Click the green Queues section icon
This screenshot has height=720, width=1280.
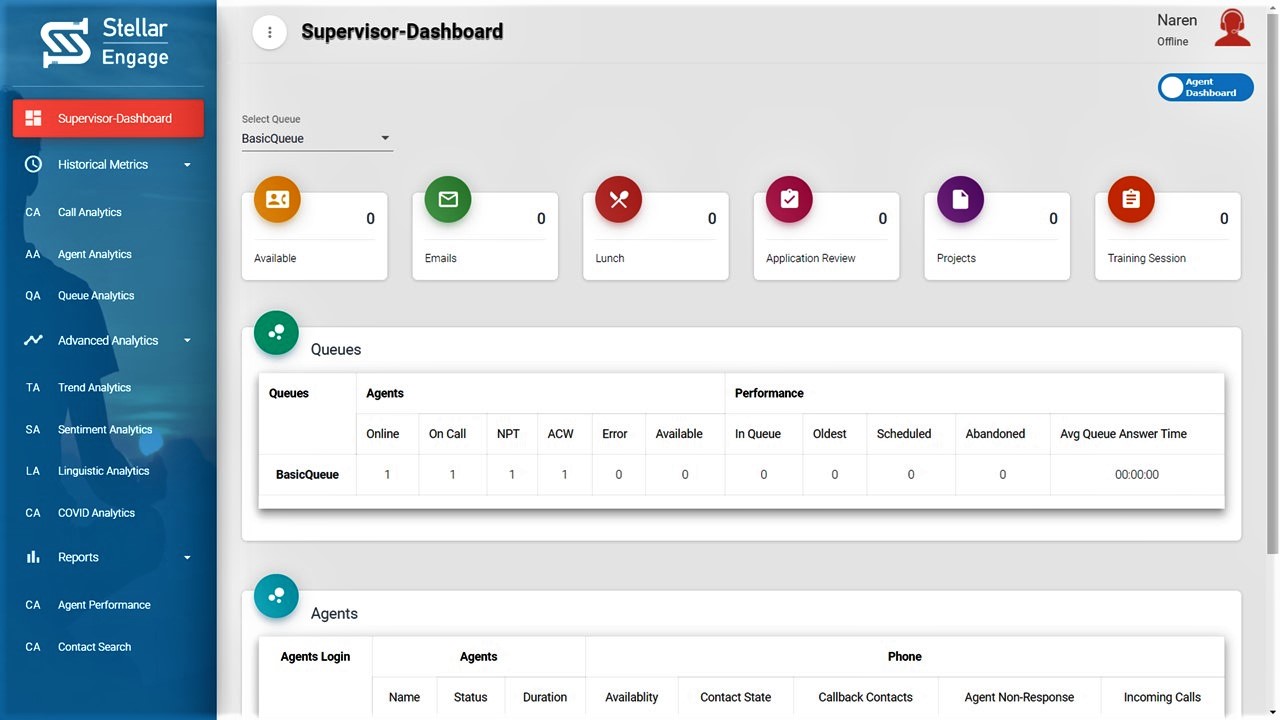(x=276, y=333)
